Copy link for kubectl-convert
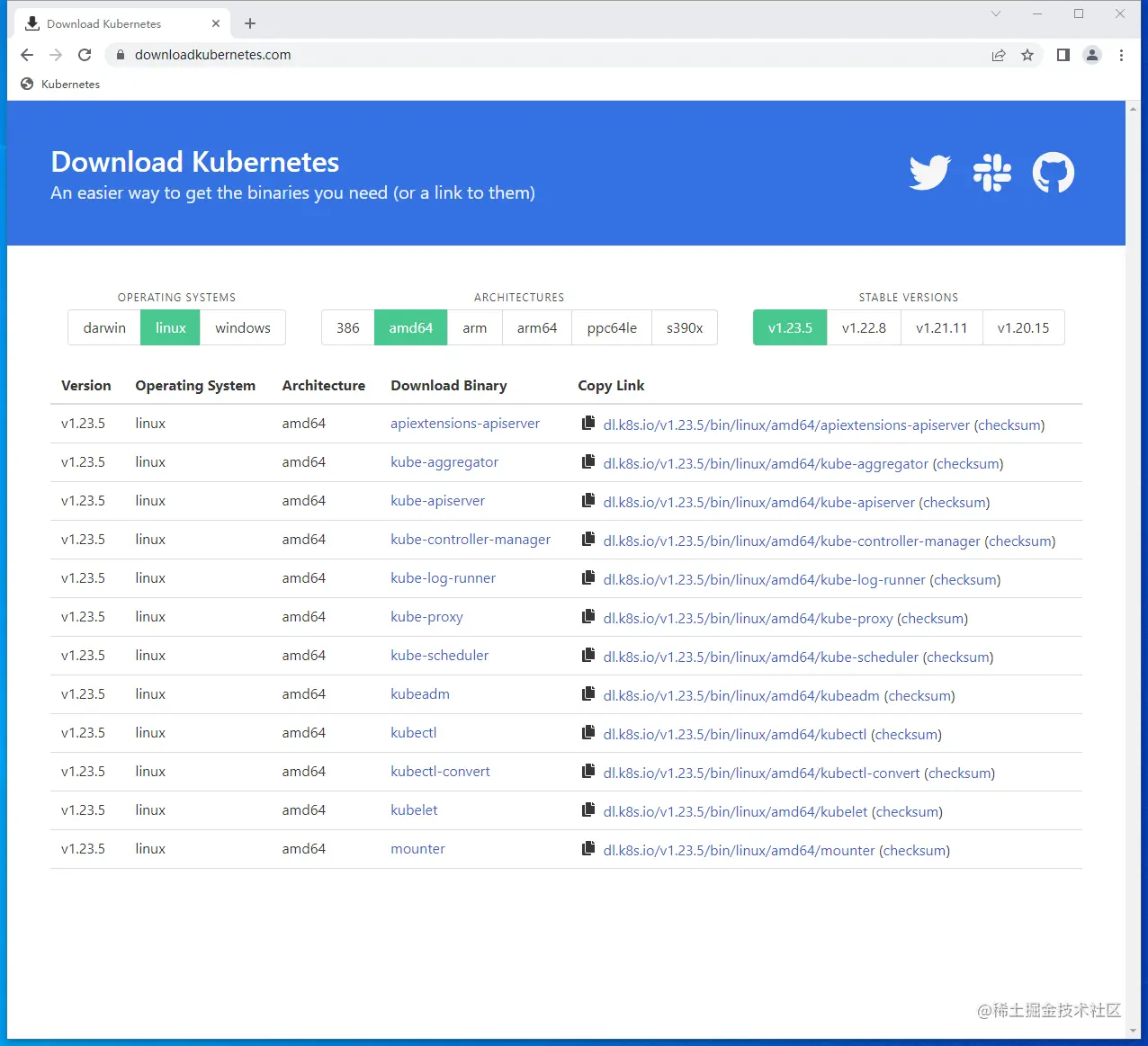The height and width of the screenshot is (1046, 1148). click(x=588, y=771)
